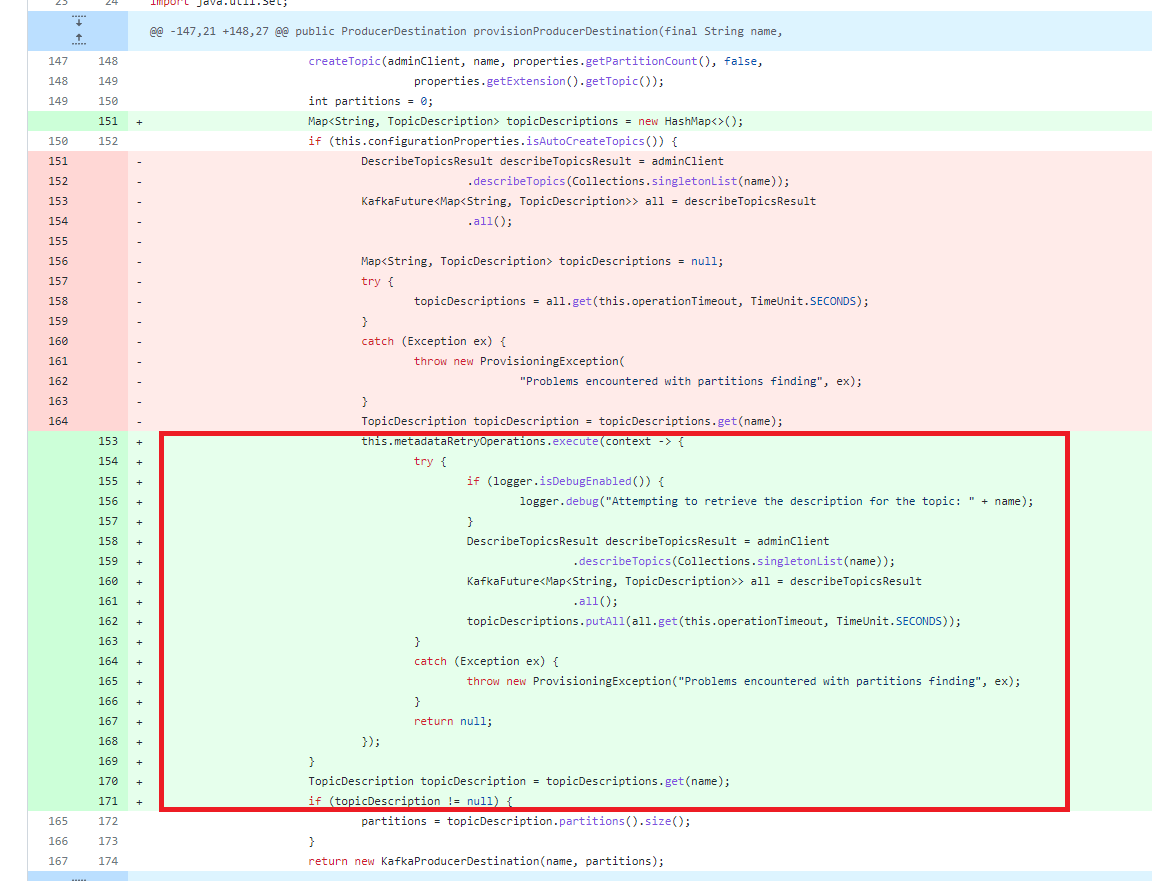
Task: Click the getTopic token on line 149
Action: (610, 81)
